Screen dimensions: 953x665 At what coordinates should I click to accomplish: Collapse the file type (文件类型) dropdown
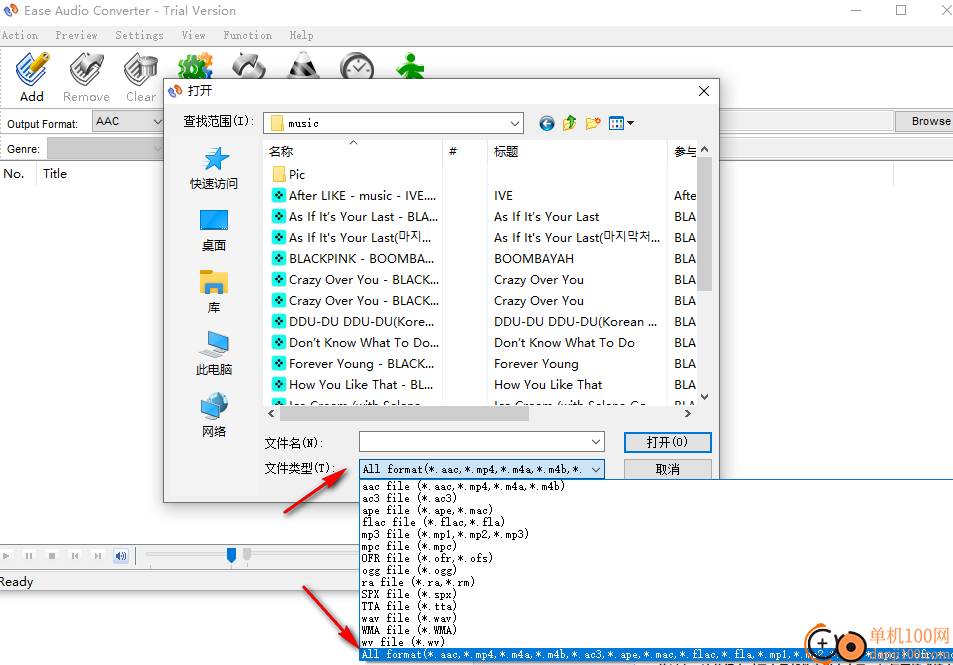(x=596, y=469)
